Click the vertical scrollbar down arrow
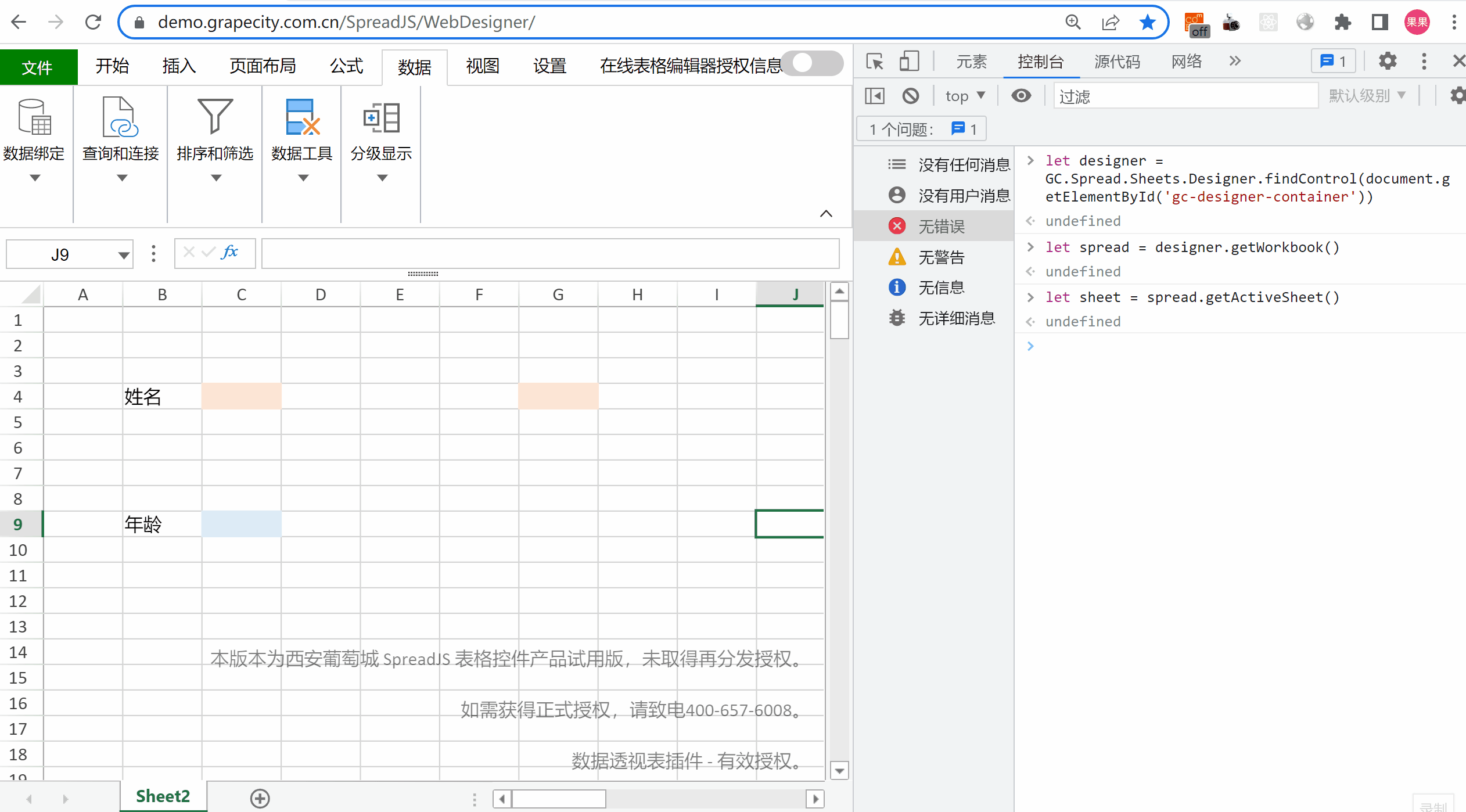1466x812 pixels. click(839, 771)
